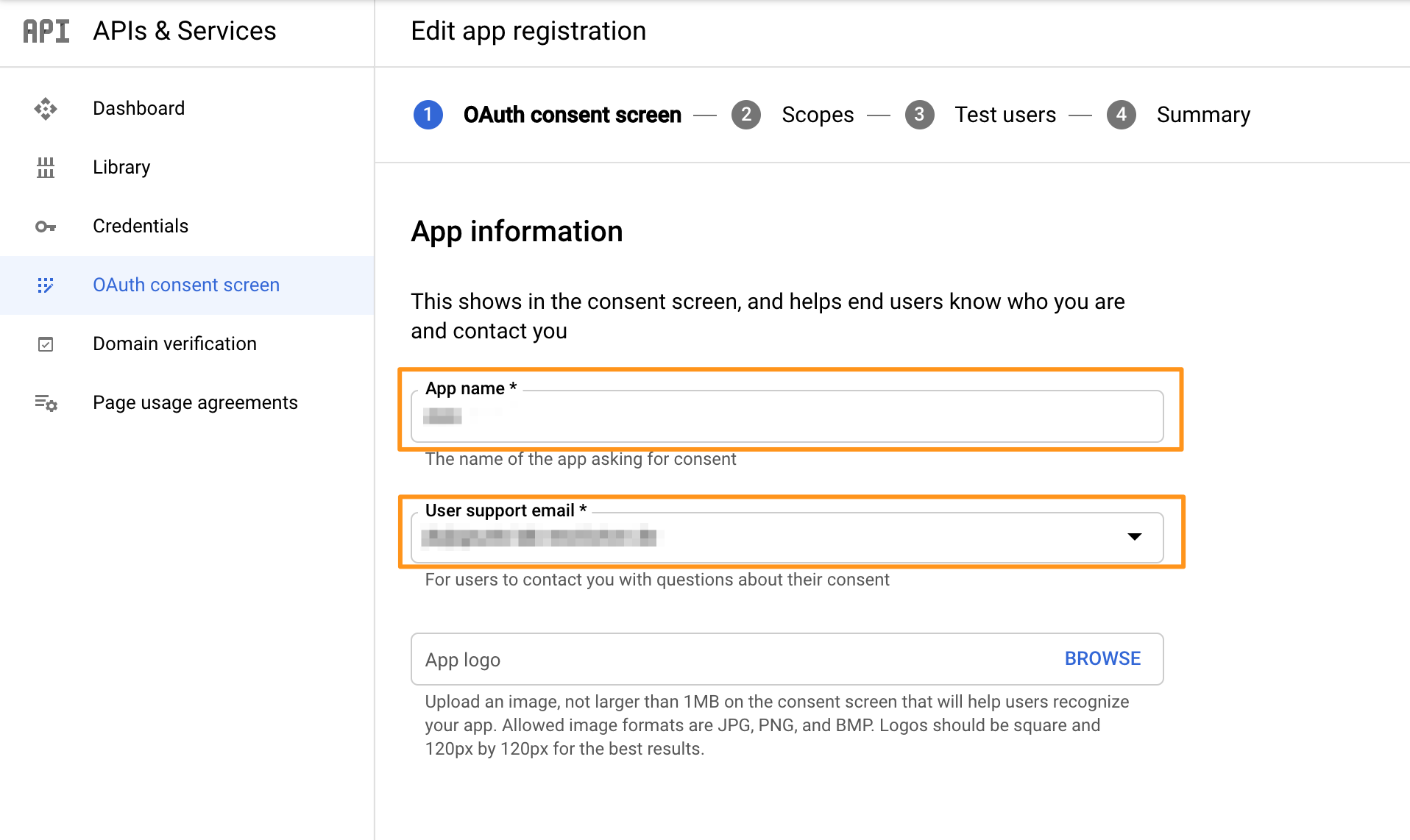Screen dimensions: 1410x840
Task: Click the OAuth consent screen dotted icon
Action: (x=46, y=285)
